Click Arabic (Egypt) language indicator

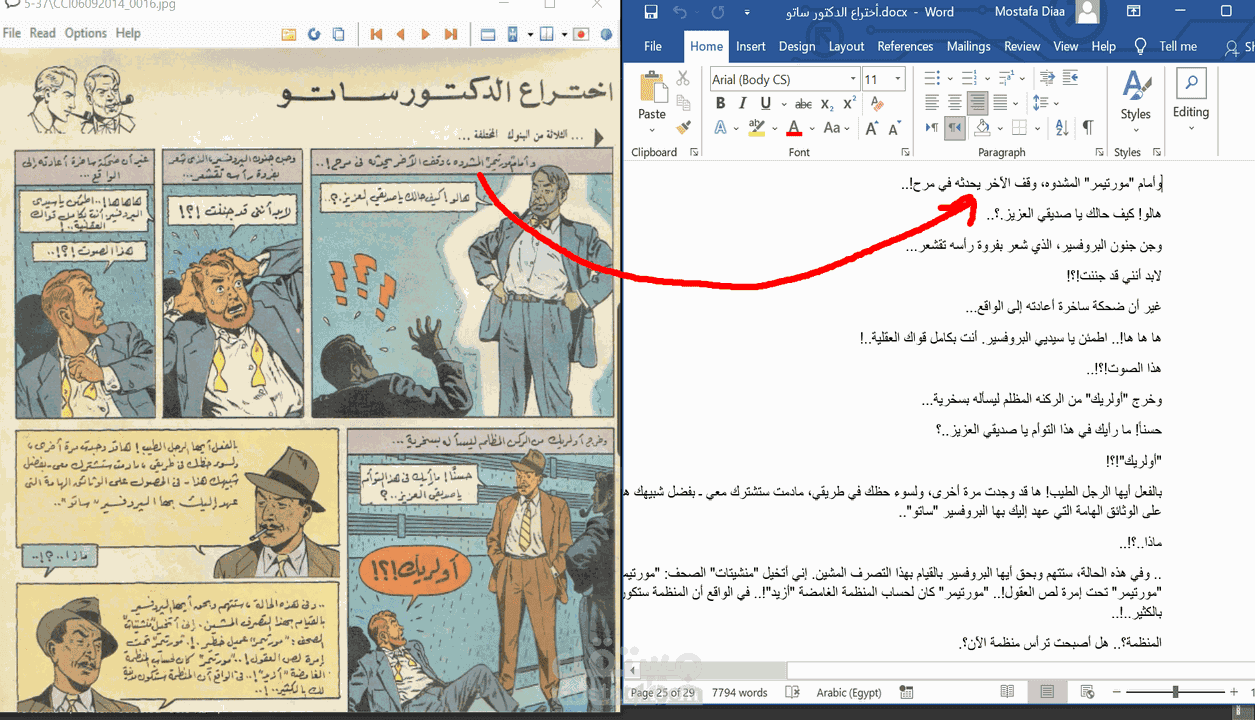[x=849, y=692]
